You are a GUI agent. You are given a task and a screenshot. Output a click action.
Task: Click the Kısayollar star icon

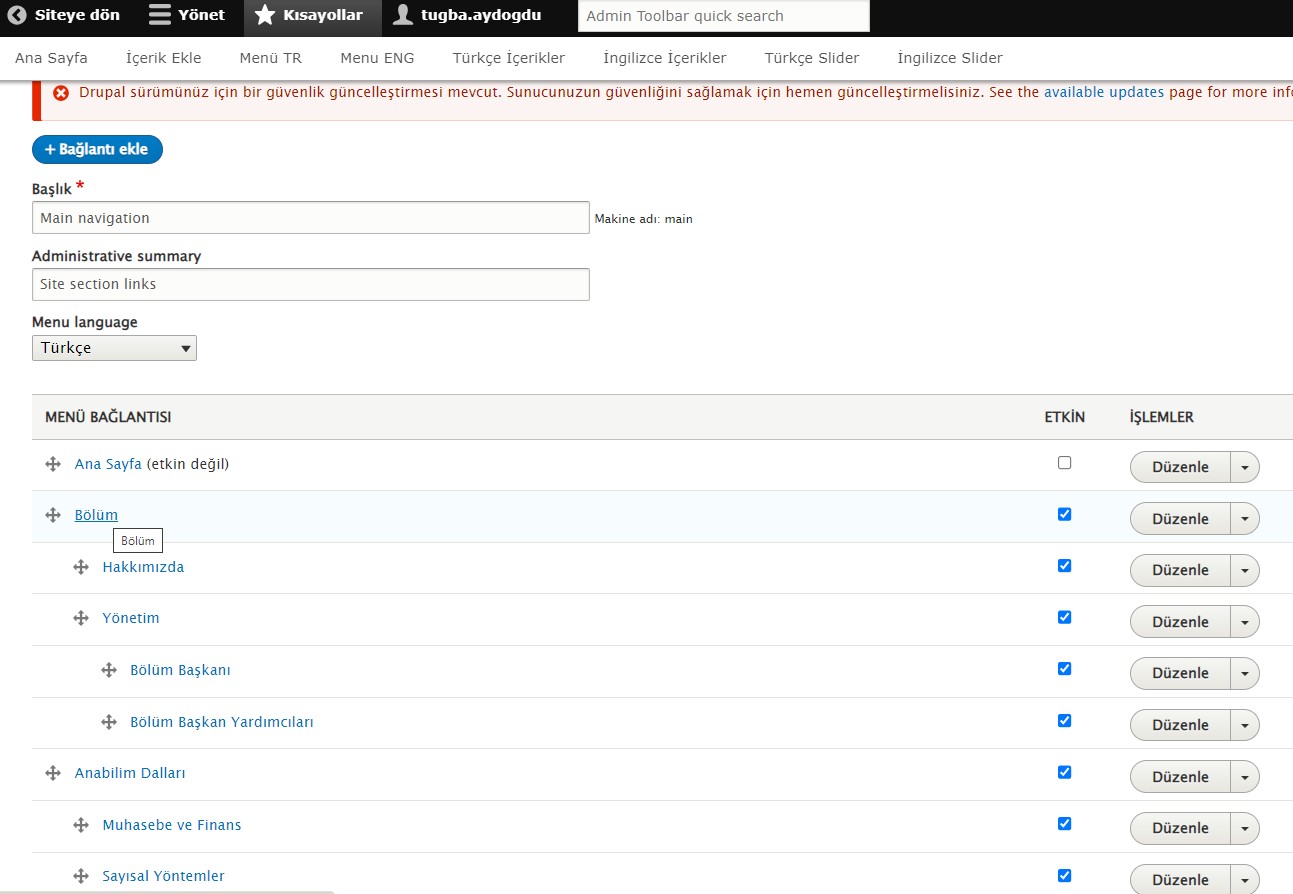[264, 15]
